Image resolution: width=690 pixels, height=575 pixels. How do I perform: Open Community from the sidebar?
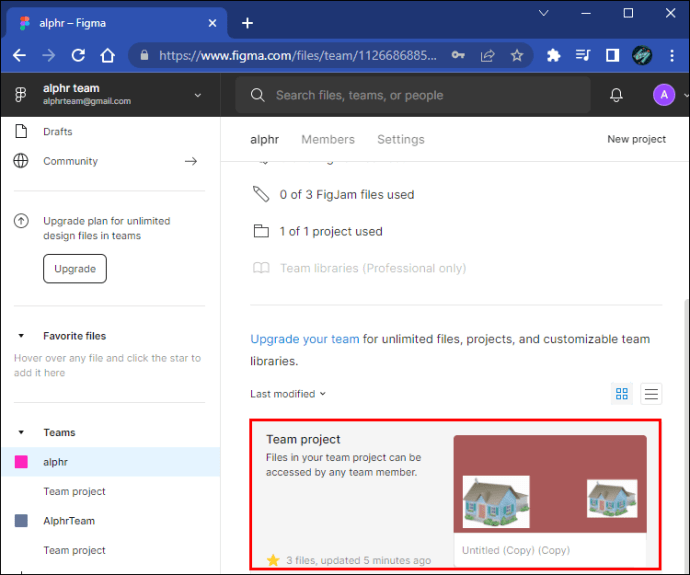70,161
